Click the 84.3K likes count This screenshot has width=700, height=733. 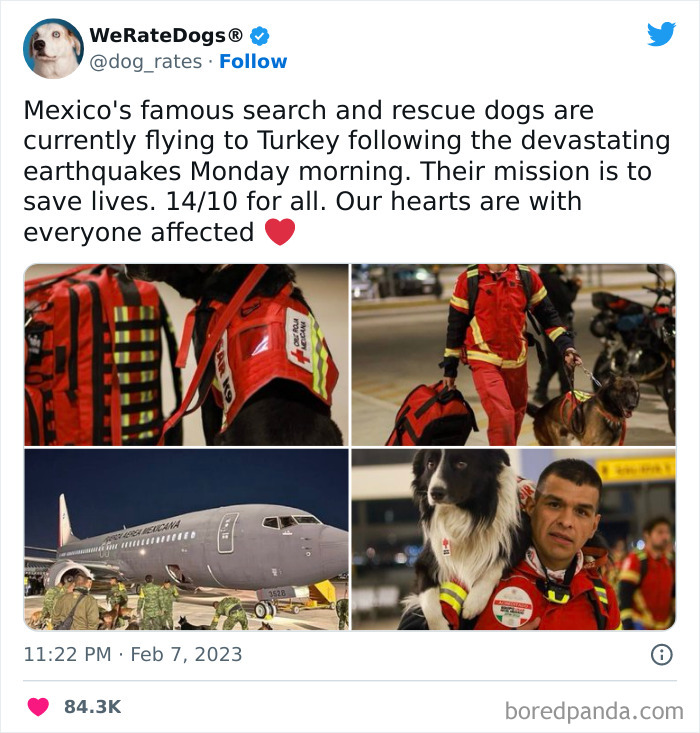[93, 707]
